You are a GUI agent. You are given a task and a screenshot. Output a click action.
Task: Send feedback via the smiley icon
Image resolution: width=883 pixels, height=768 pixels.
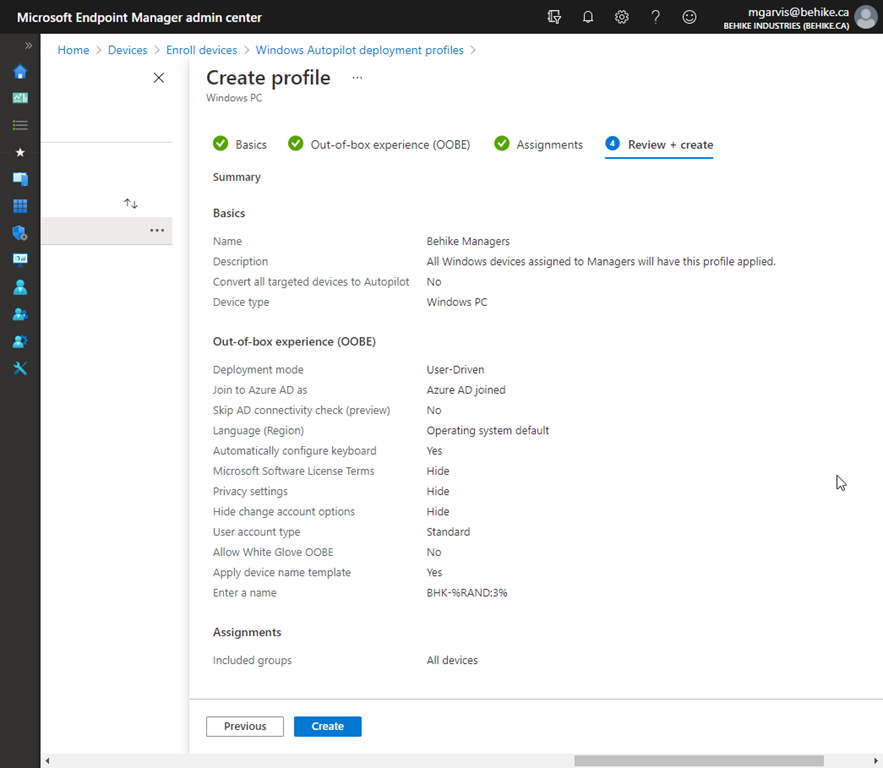point(689,16)
